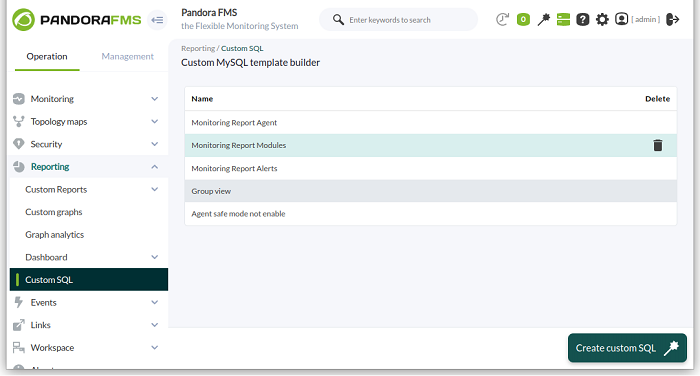Expand the Events section chevron
Viewport: 700px width, 376px height.
click(x=154, y=302)
